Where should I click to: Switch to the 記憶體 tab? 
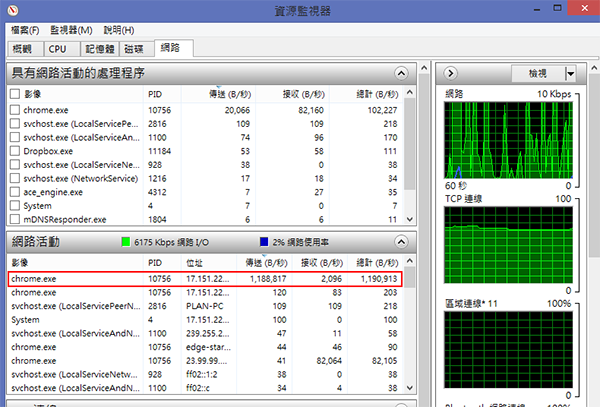[x=97, y=49]
